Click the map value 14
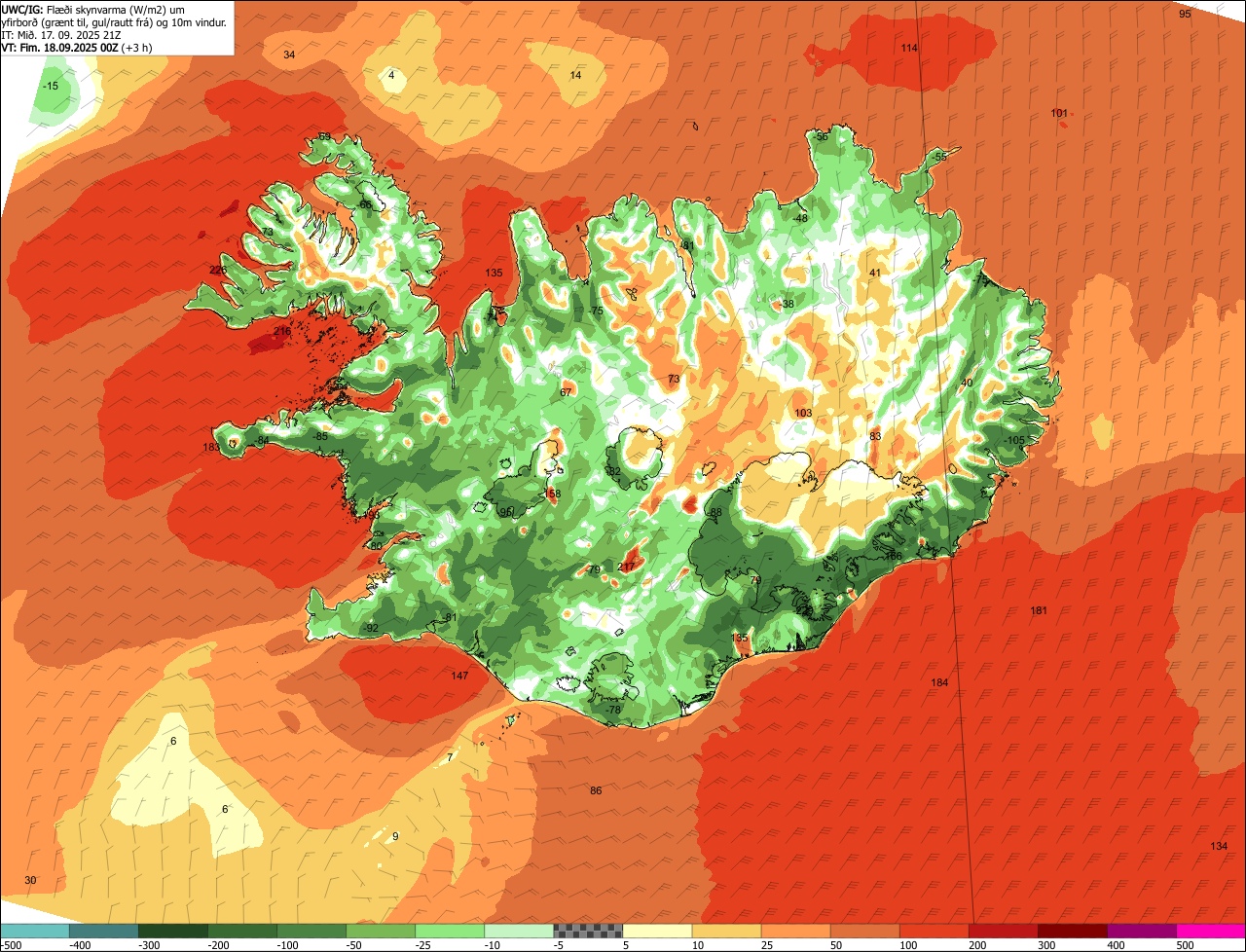Viewport: 1246px width, 952px height. click(x=575, y=75)
